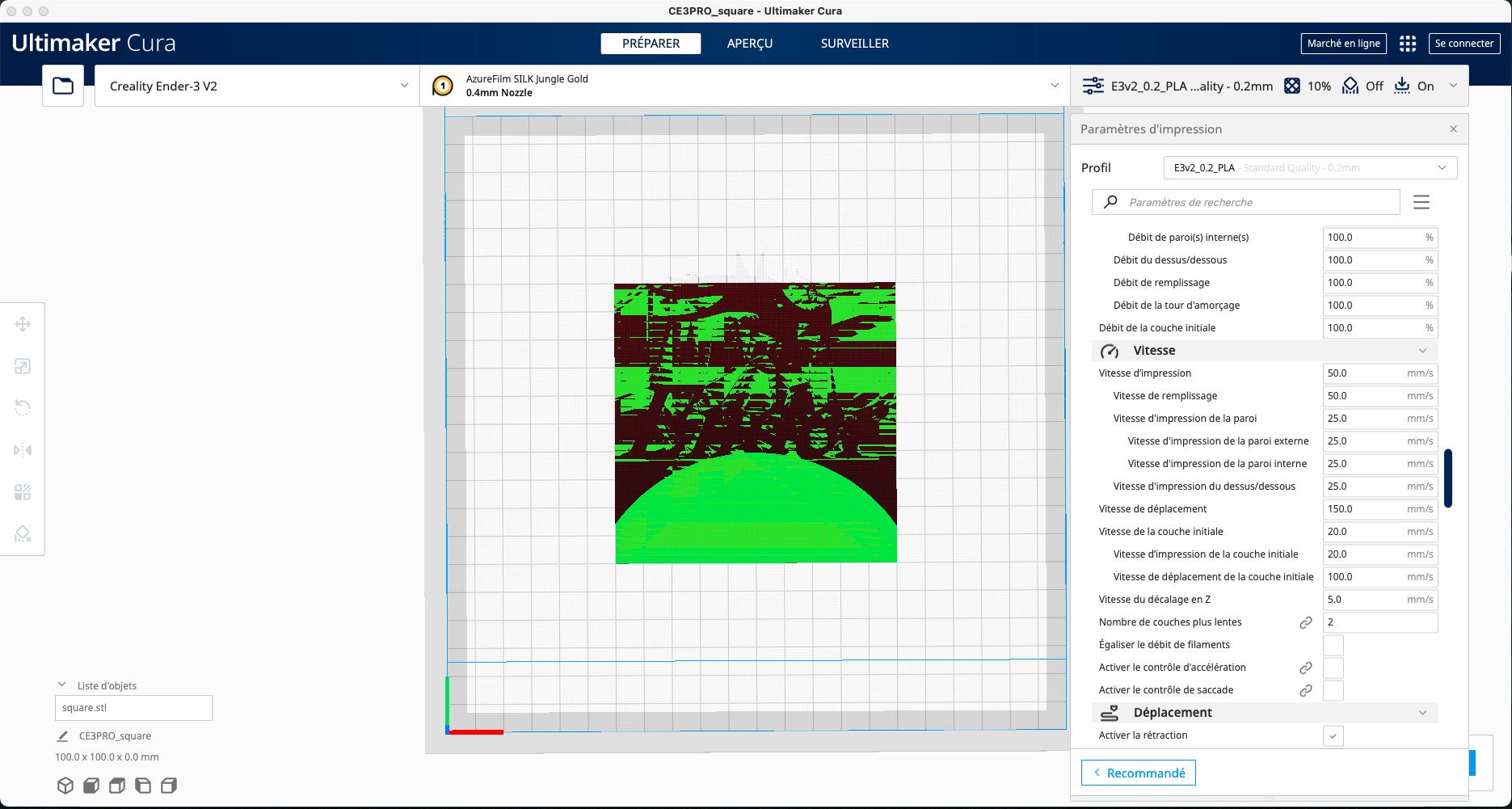
Task: Edit Vitesse d'impression de la paroi externe field
Action: [x=1380, y=441]
